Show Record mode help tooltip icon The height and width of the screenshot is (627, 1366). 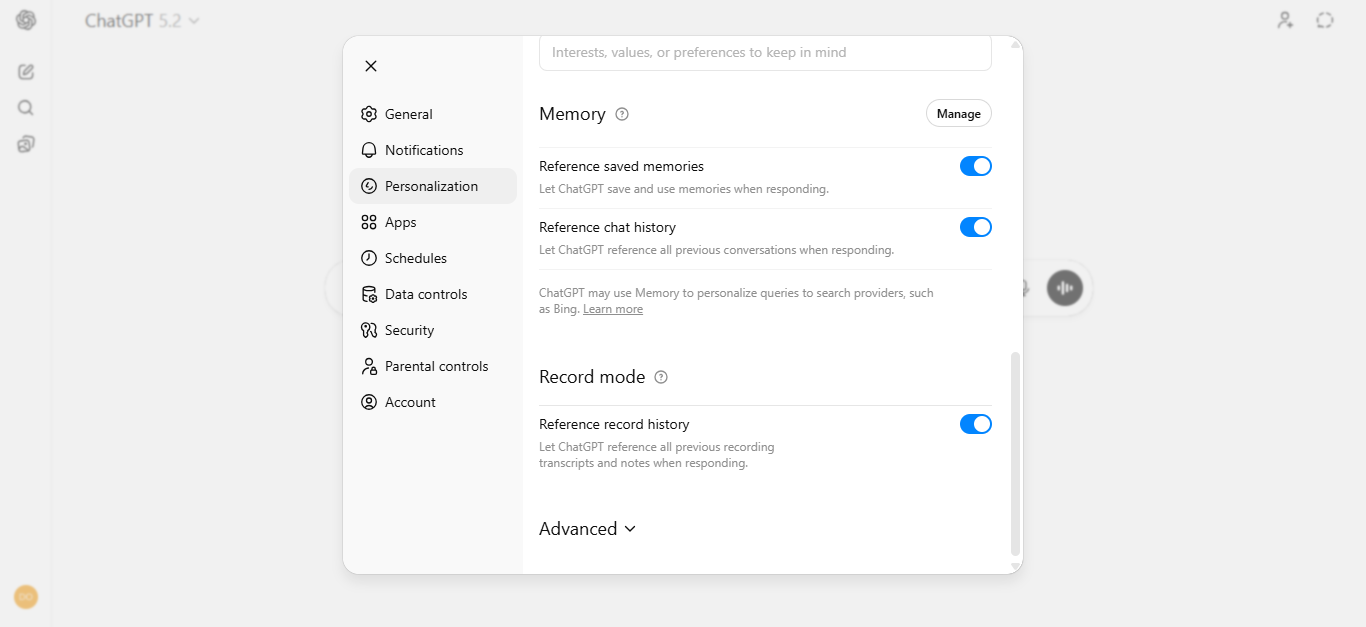coord(661,377)
